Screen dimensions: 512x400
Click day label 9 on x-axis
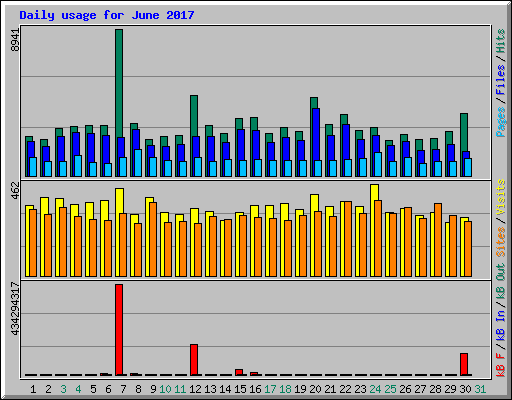pyautogui.click(x=153, y=389)
